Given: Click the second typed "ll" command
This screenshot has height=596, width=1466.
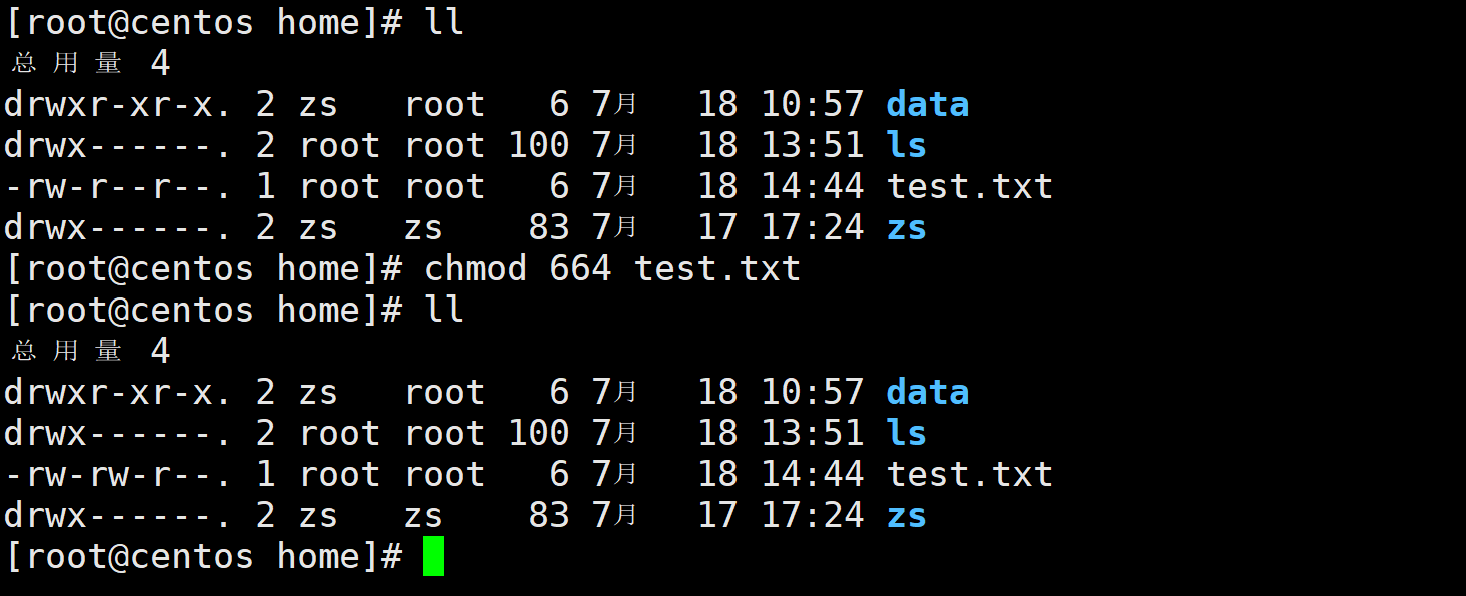Looking at the screenshot, I should (x=444, y=310).
